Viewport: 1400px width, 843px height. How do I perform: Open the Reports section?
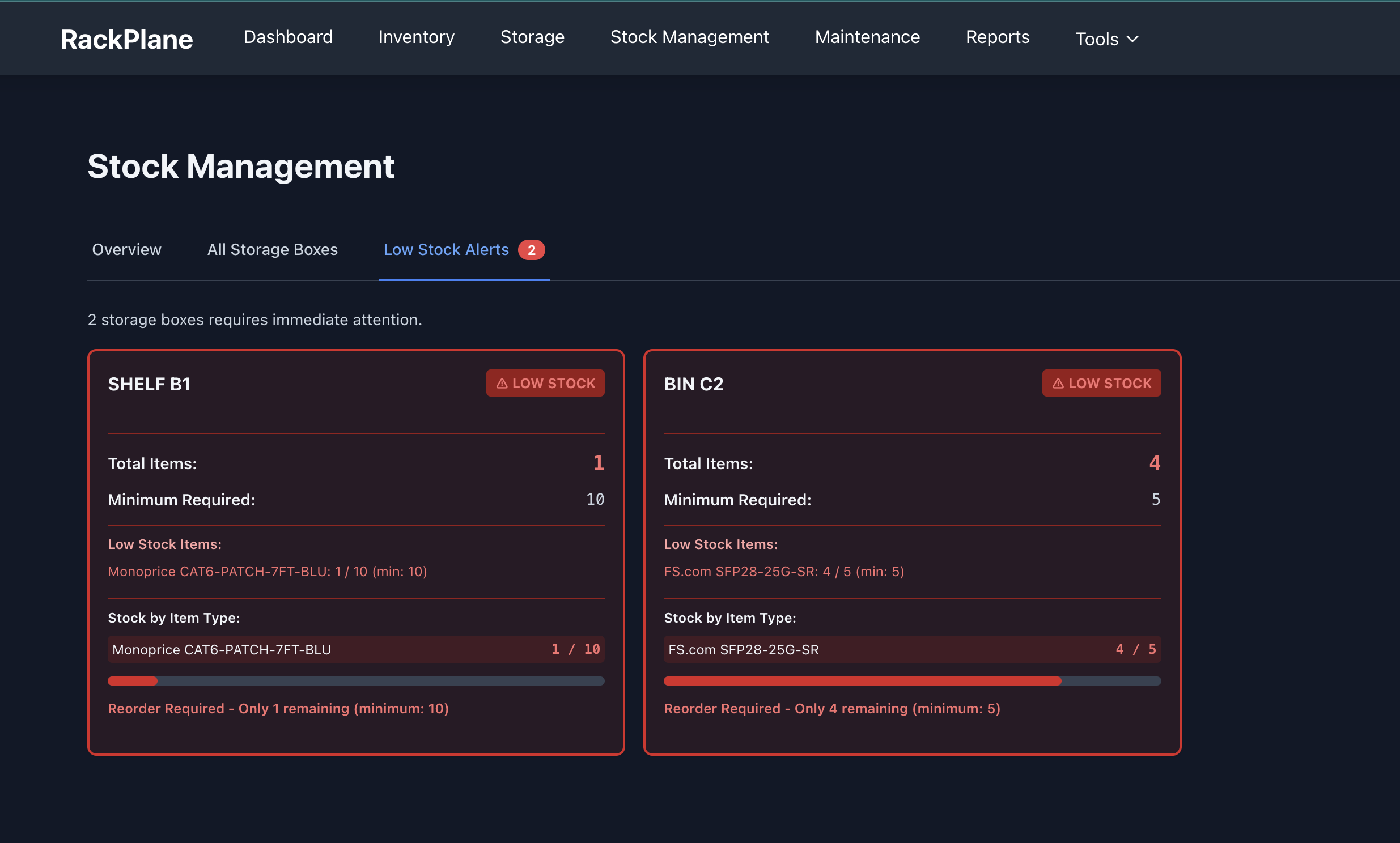pos(997,37)
